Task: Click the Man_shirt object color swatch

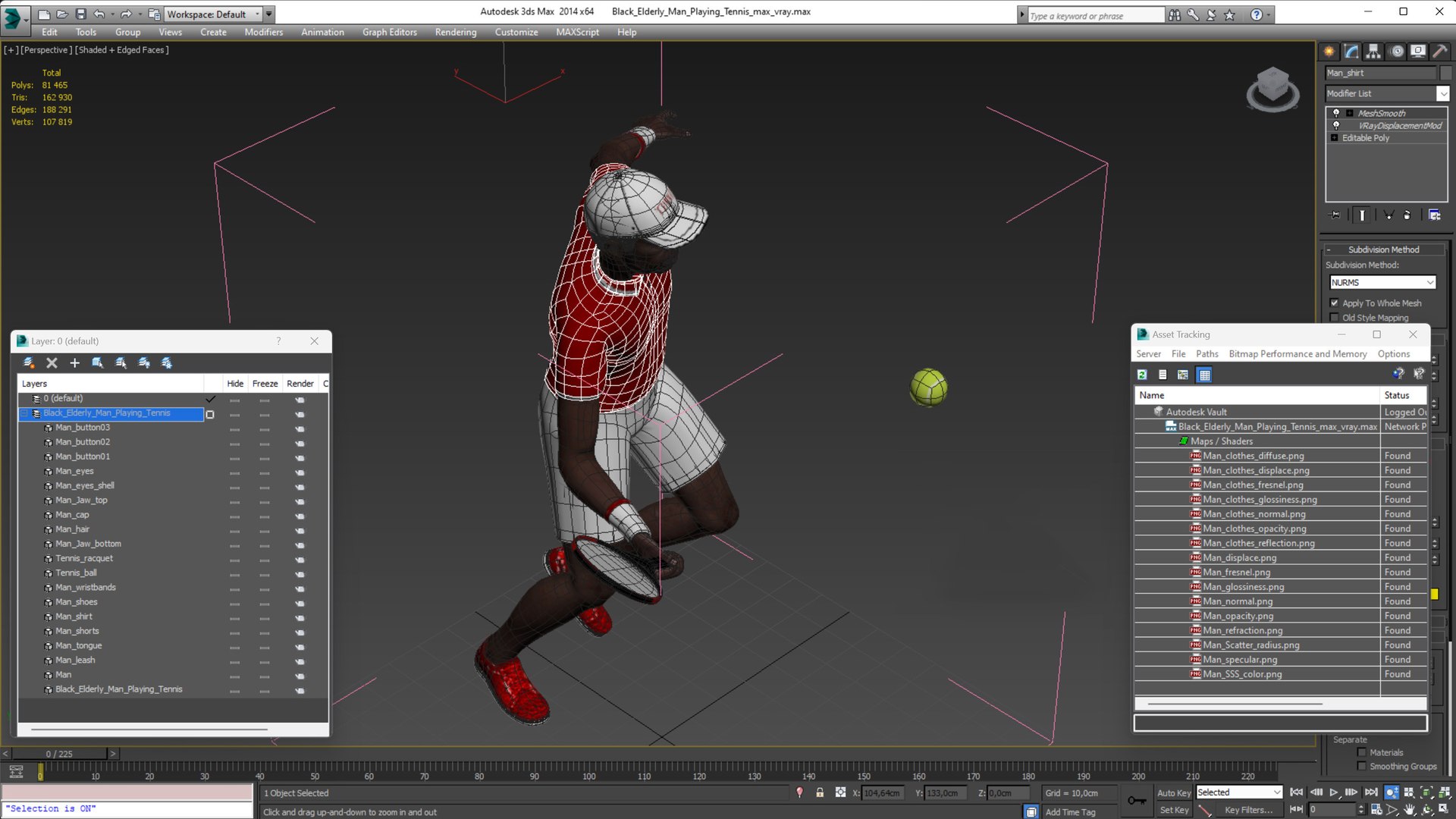Action: tap(1445, 73)
